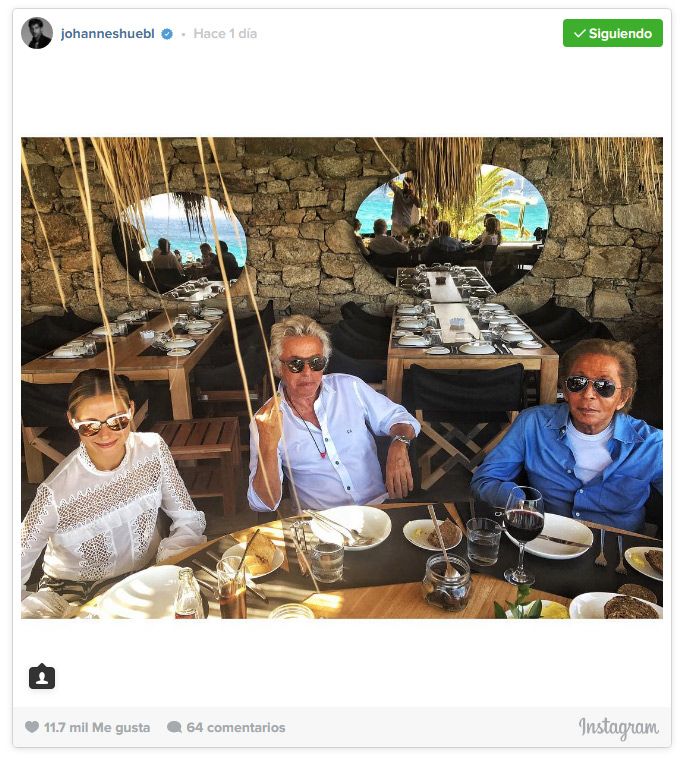The image size is (682, 758).
Task: Toggle the green Siguiendo follow button
Action: pyautogui.click(x=612, y=33)
